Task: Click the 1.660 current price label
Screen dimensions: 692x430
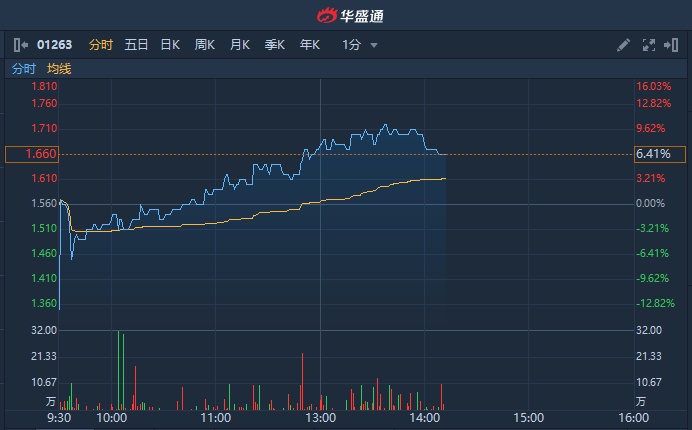Action: click(x=32, y=155)
